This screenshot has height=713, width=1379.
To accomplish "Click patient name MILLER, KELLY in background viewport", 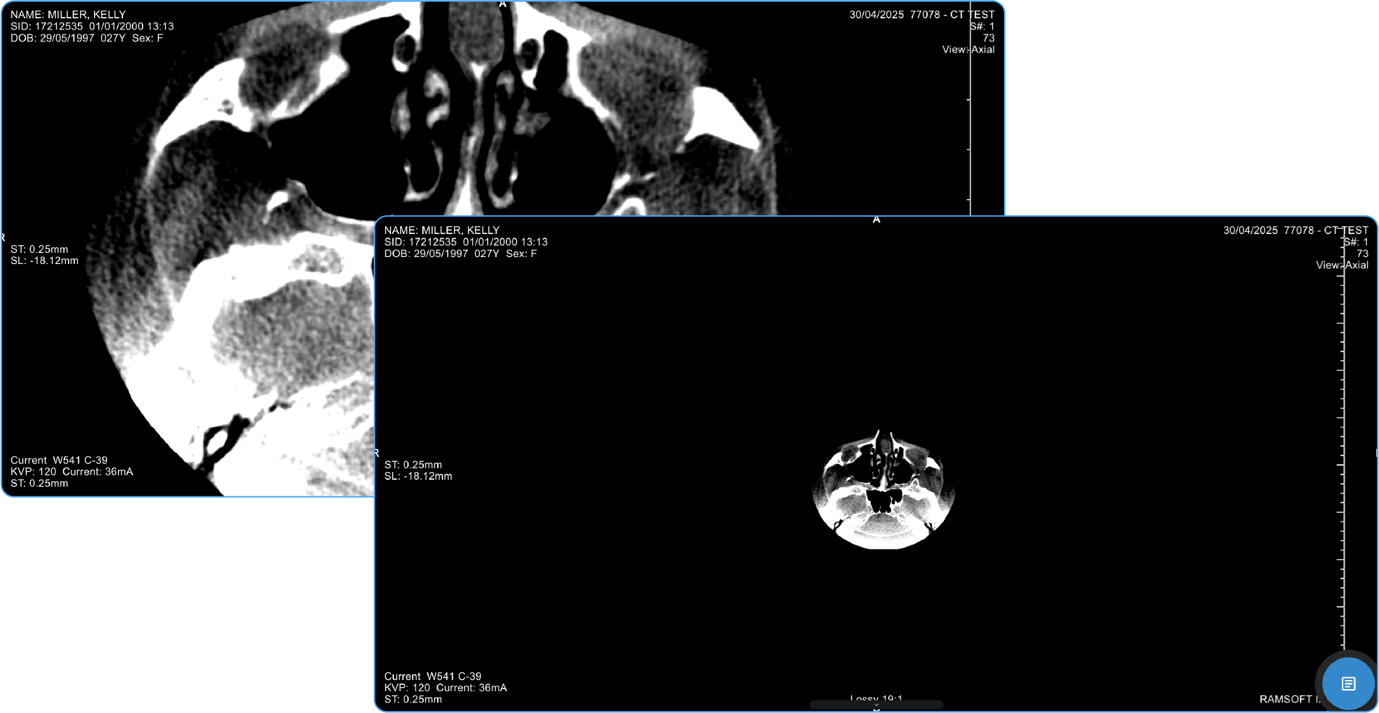I will pyautogui.click(x=68, y=15).
